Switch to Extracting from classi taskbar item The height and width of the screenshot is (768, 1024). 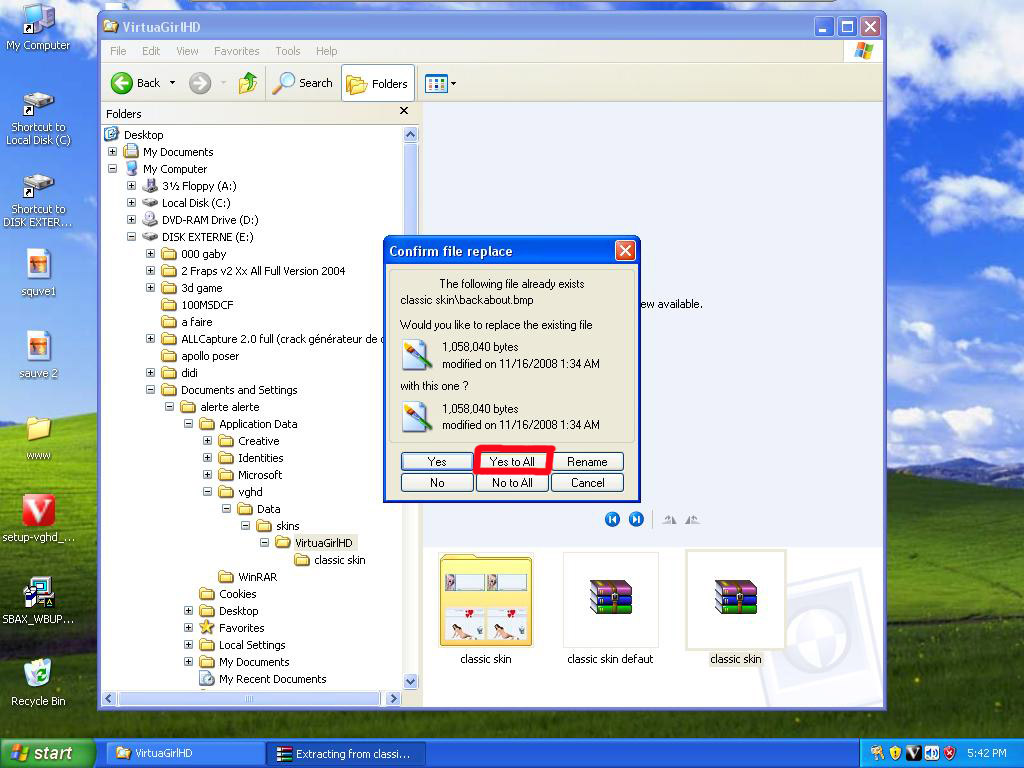tap(346, 754)
